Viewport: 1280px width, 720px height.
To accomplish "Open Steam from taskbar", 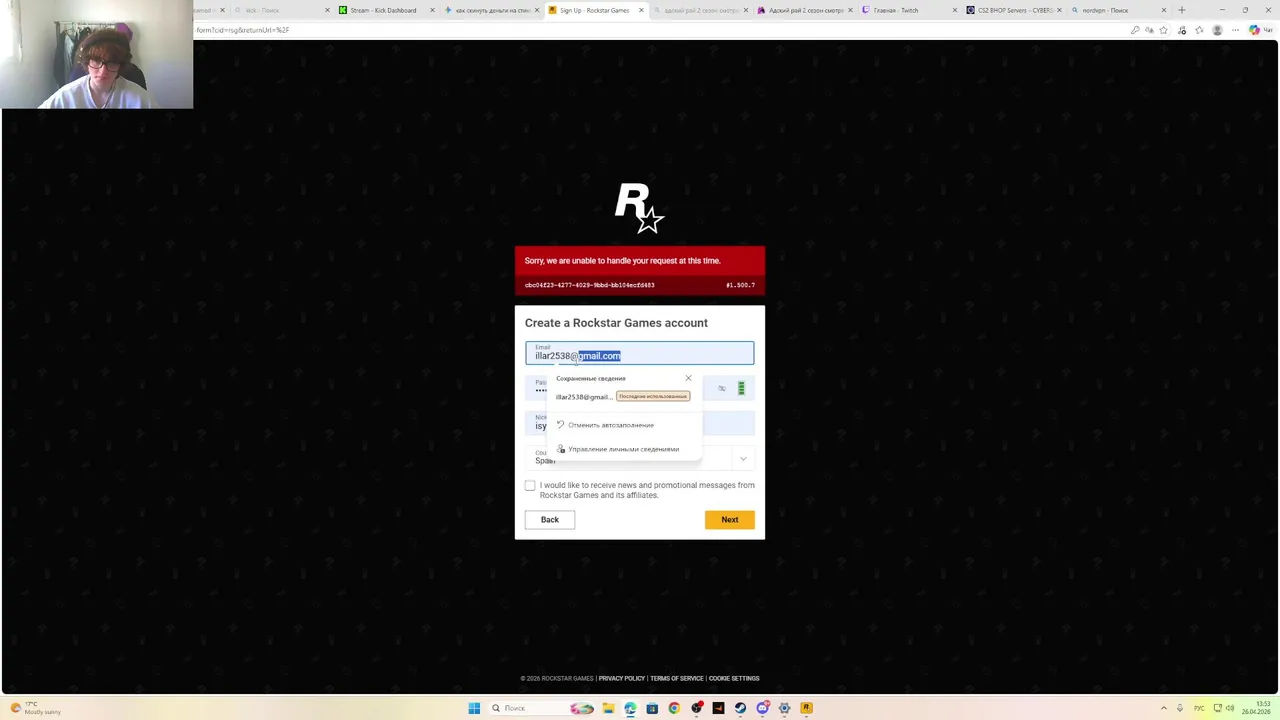I will [740, 708].
